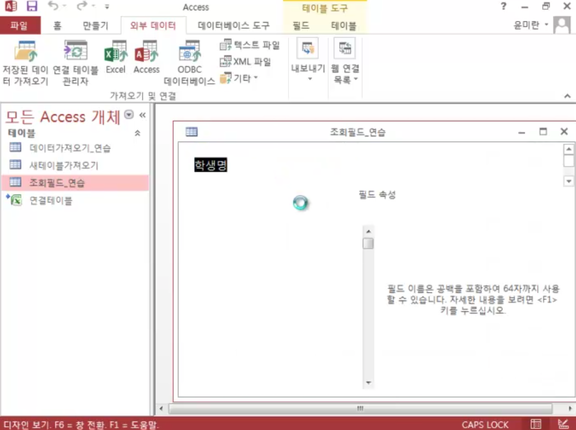Switch to the 홈 ribbon tab
Screen dimensions: 576x430
point(57,25)
